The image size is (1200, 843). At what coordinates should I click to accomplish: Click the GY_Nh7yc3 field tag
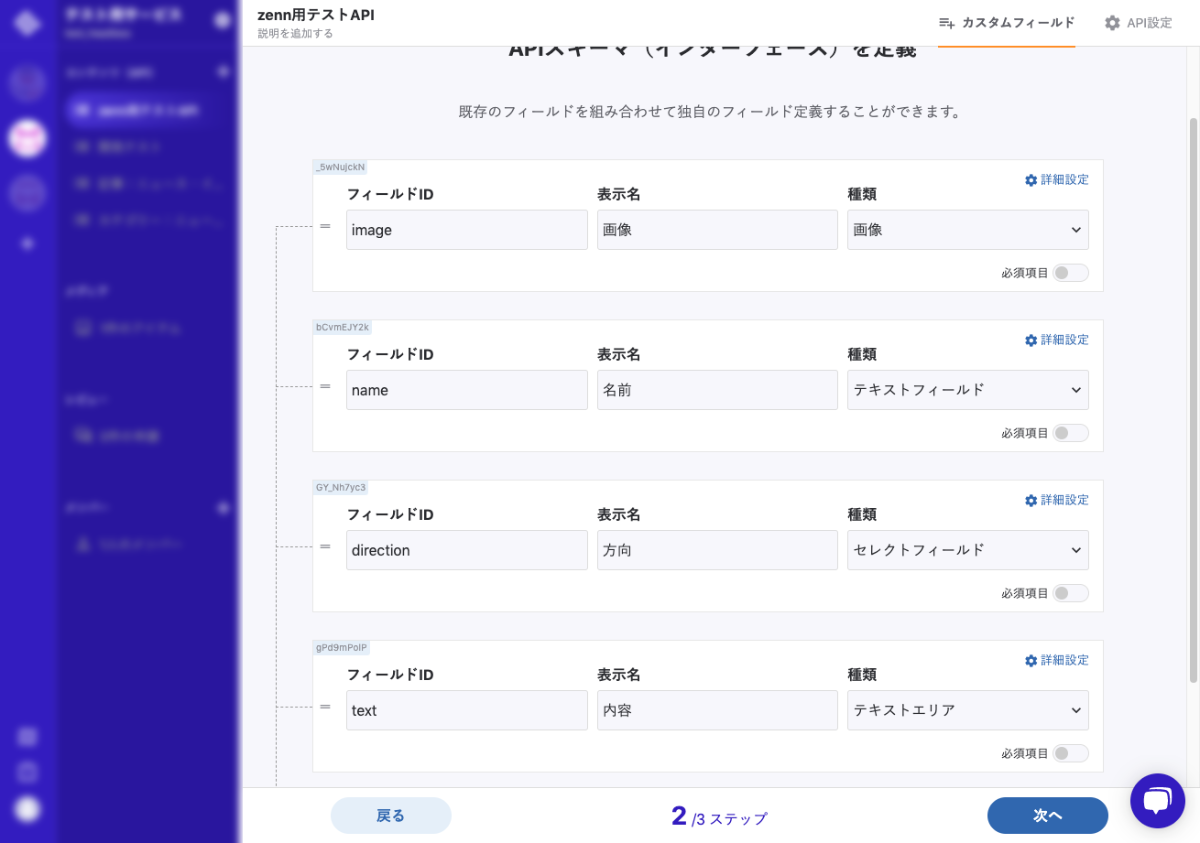[x=341, y=487]
